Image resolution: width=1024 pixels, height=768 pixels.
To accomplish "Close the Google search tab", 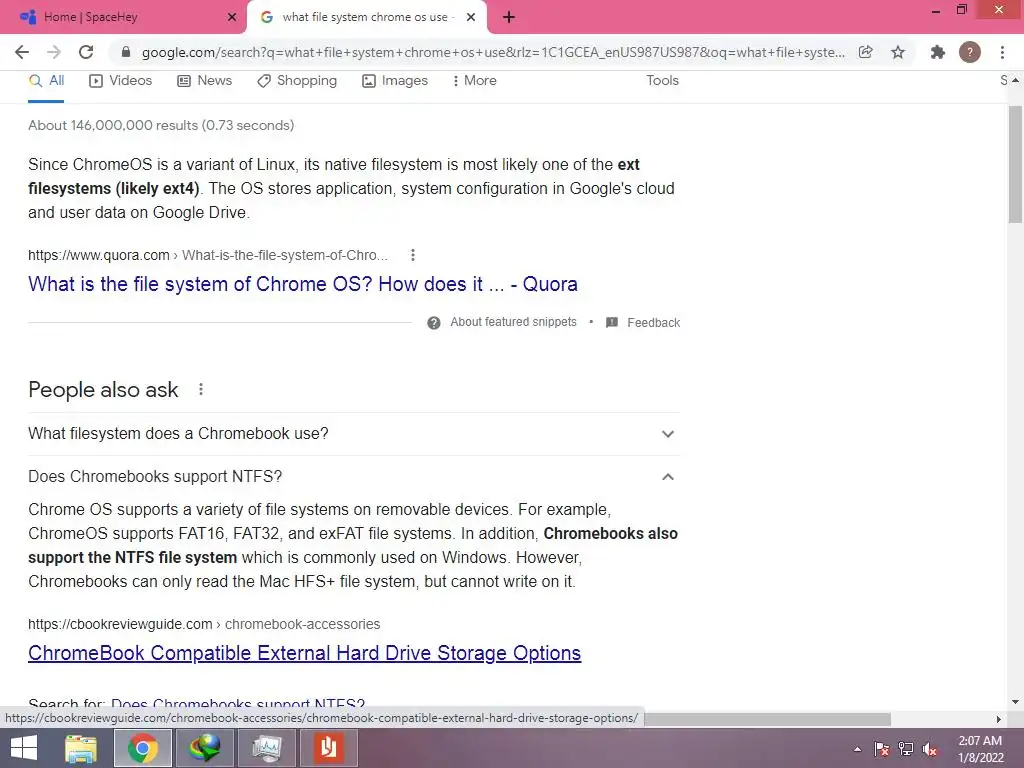I will click(x=471, y=18).
